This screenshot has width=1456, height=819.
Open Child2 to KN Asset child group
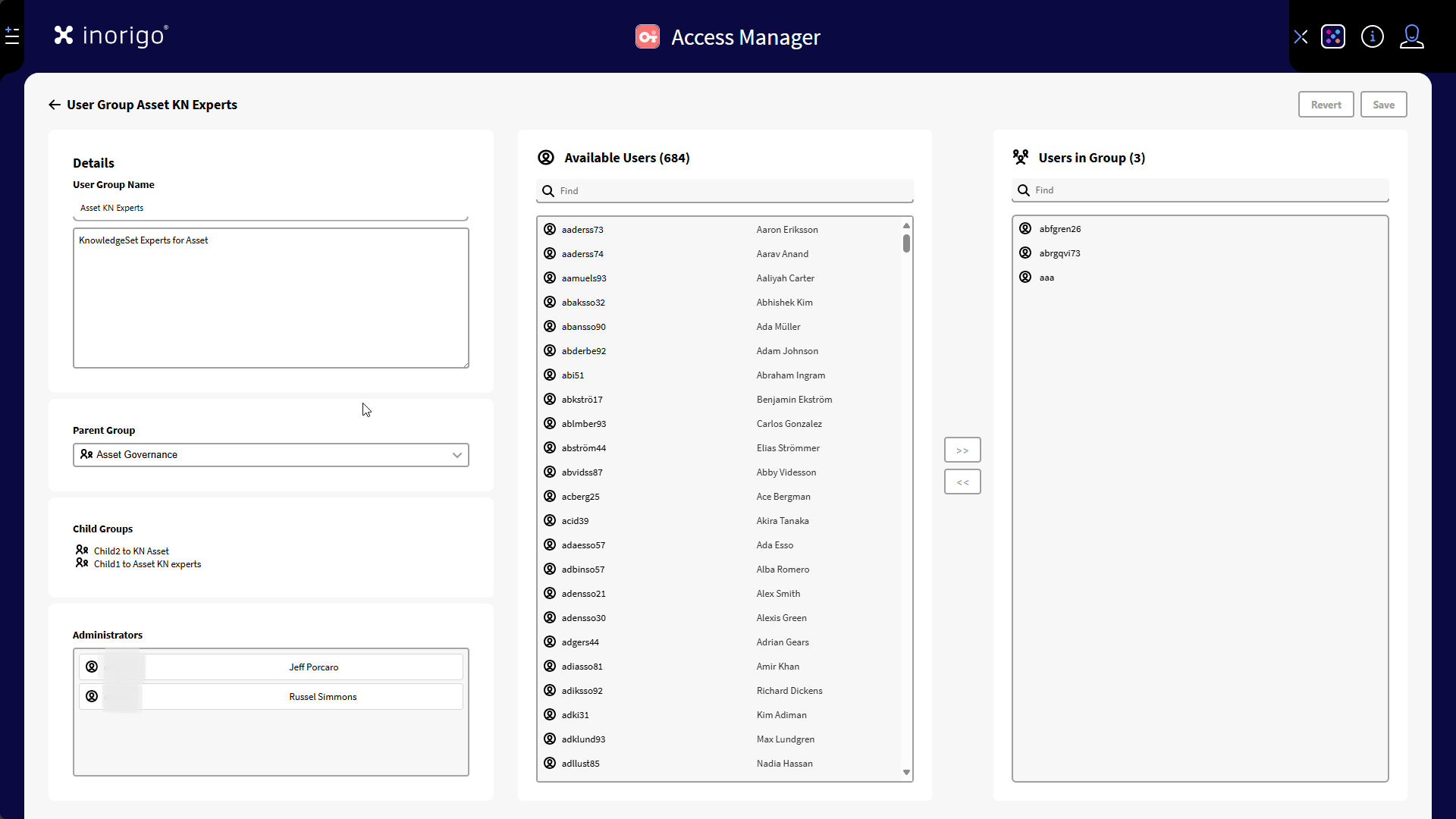pyautogui.click(x=131, y=551)
